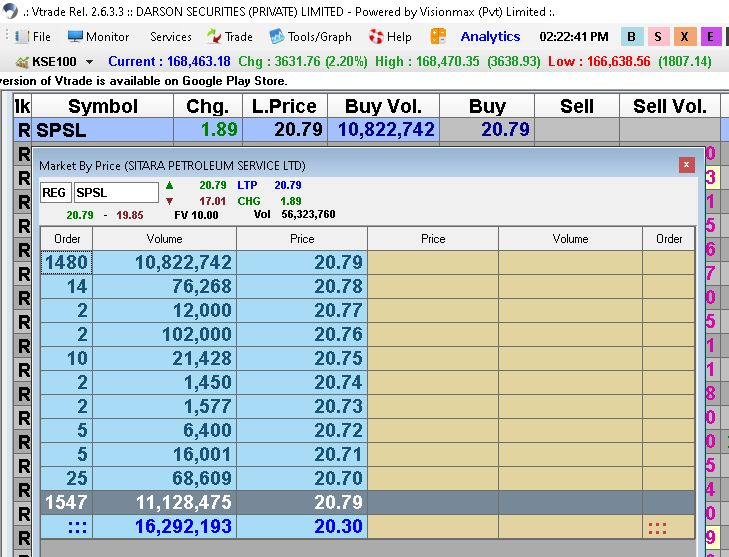Expand the KSE100 index dropdown
The width and height of the screenshot is (729, 557).
[x=90, y=61]
